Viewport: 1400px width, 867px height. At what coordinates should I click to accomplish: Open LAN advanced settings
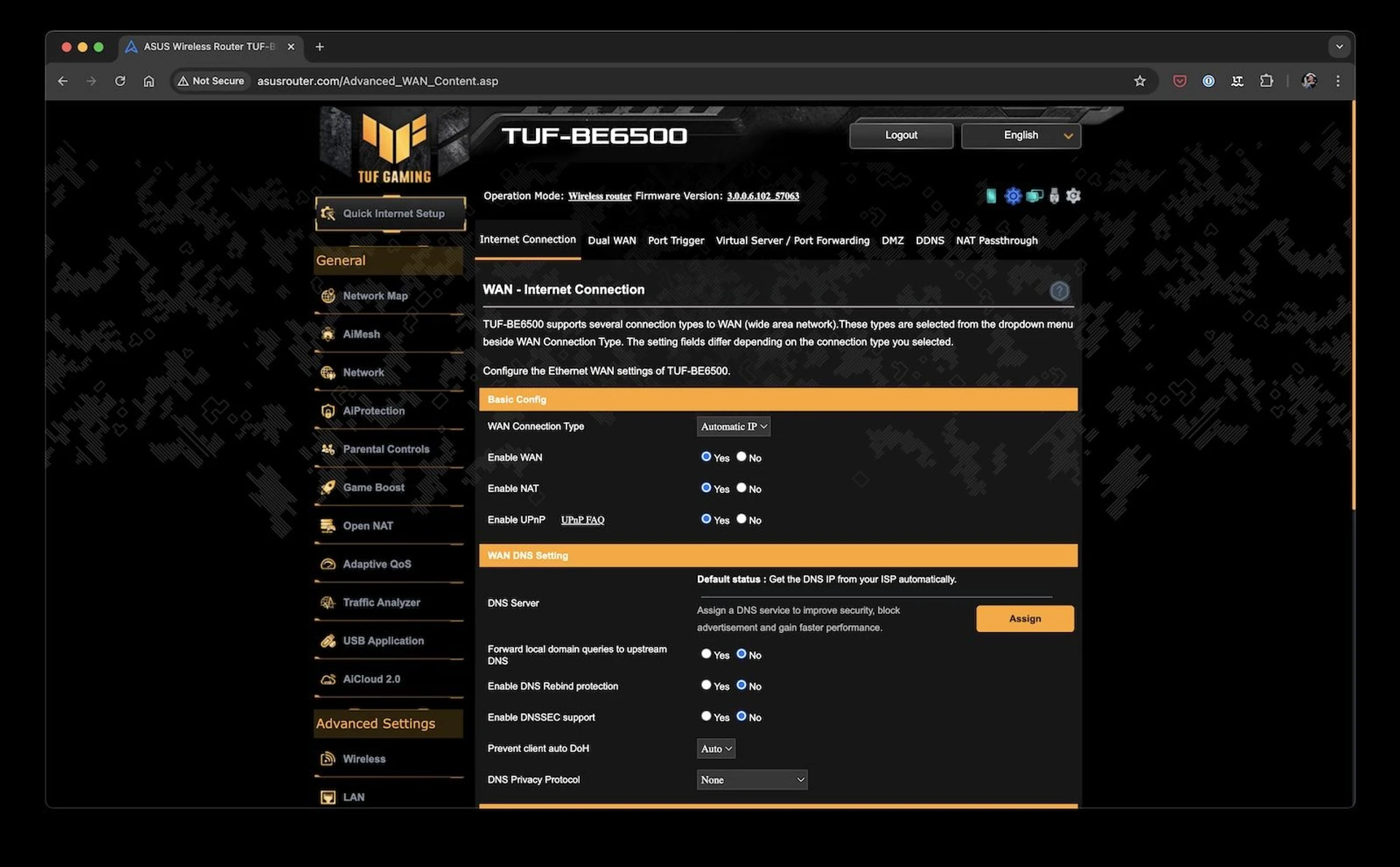389,797
